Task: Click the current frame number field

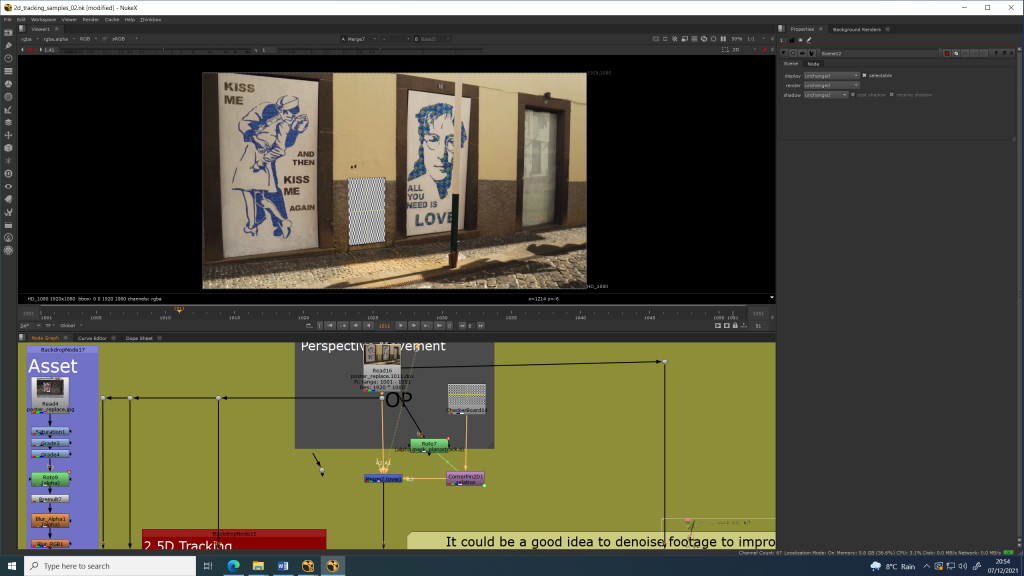Action: (x=385, y=325)
